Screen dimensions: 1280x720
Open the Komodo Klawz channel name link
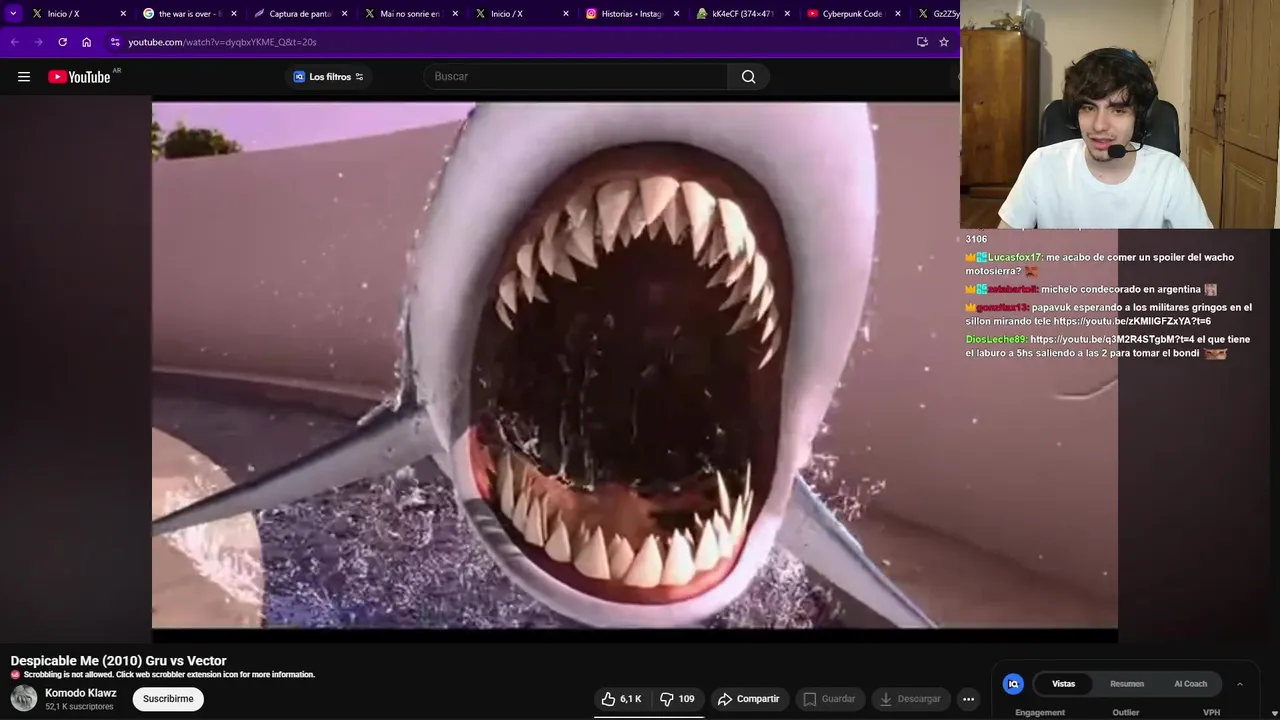click(x=81, y=693)
